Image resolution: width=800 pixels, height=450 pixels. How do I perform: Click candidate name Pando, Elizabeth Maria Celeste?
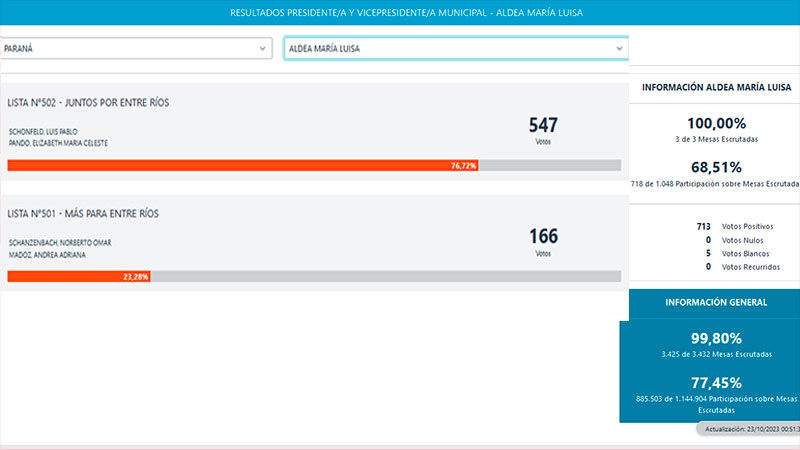click(58, 143)
